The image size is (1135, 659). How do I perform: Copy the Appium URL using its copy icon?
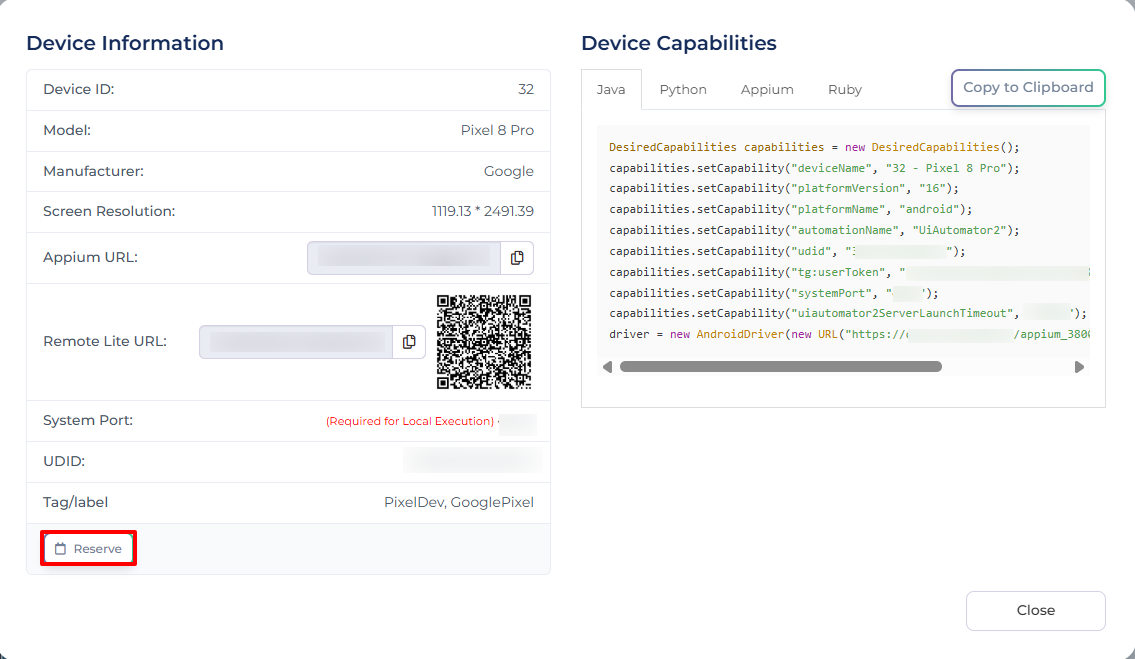[x=517, y=258]
